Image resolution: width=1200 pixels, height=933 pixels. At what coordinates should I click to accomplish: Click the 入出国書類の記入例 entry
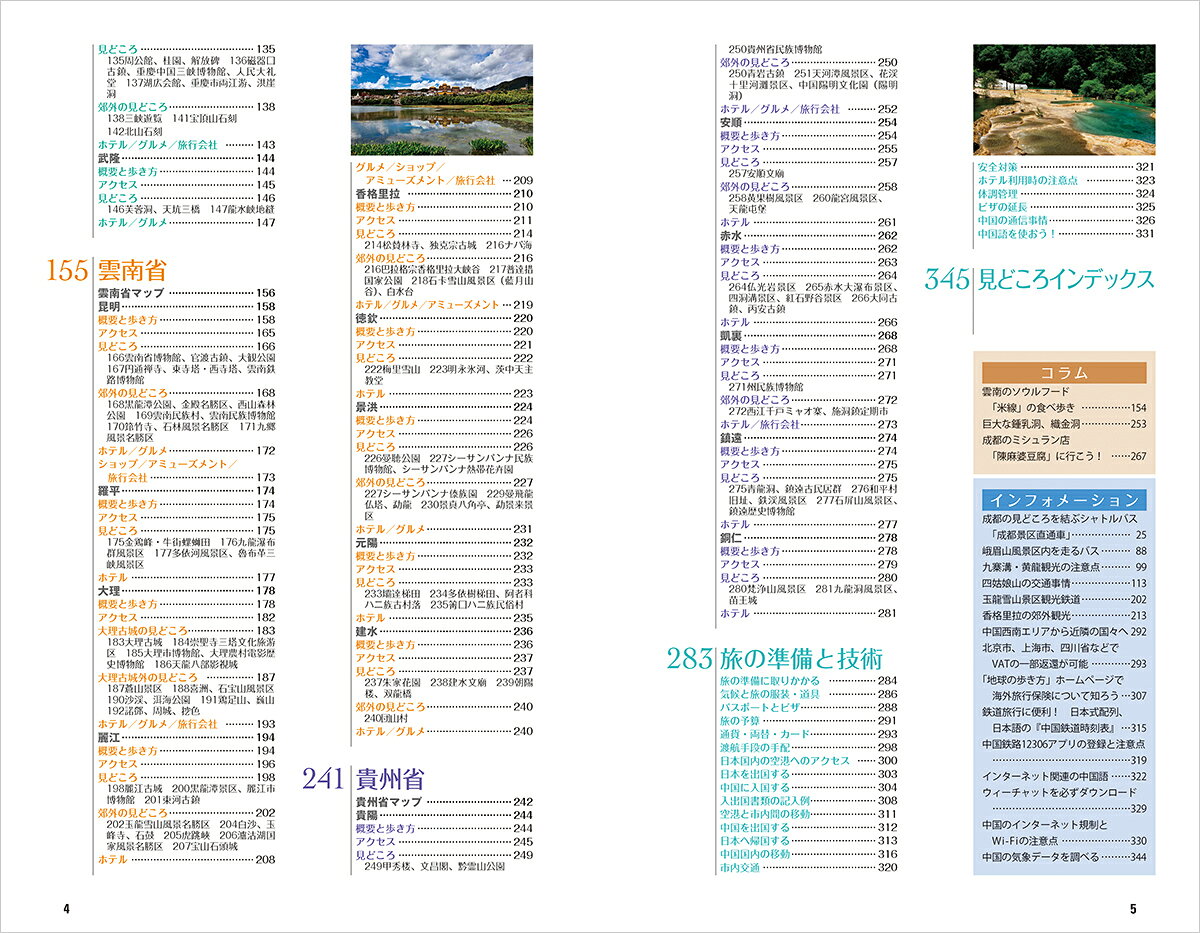pyautogui.click(x=809, y=801)
